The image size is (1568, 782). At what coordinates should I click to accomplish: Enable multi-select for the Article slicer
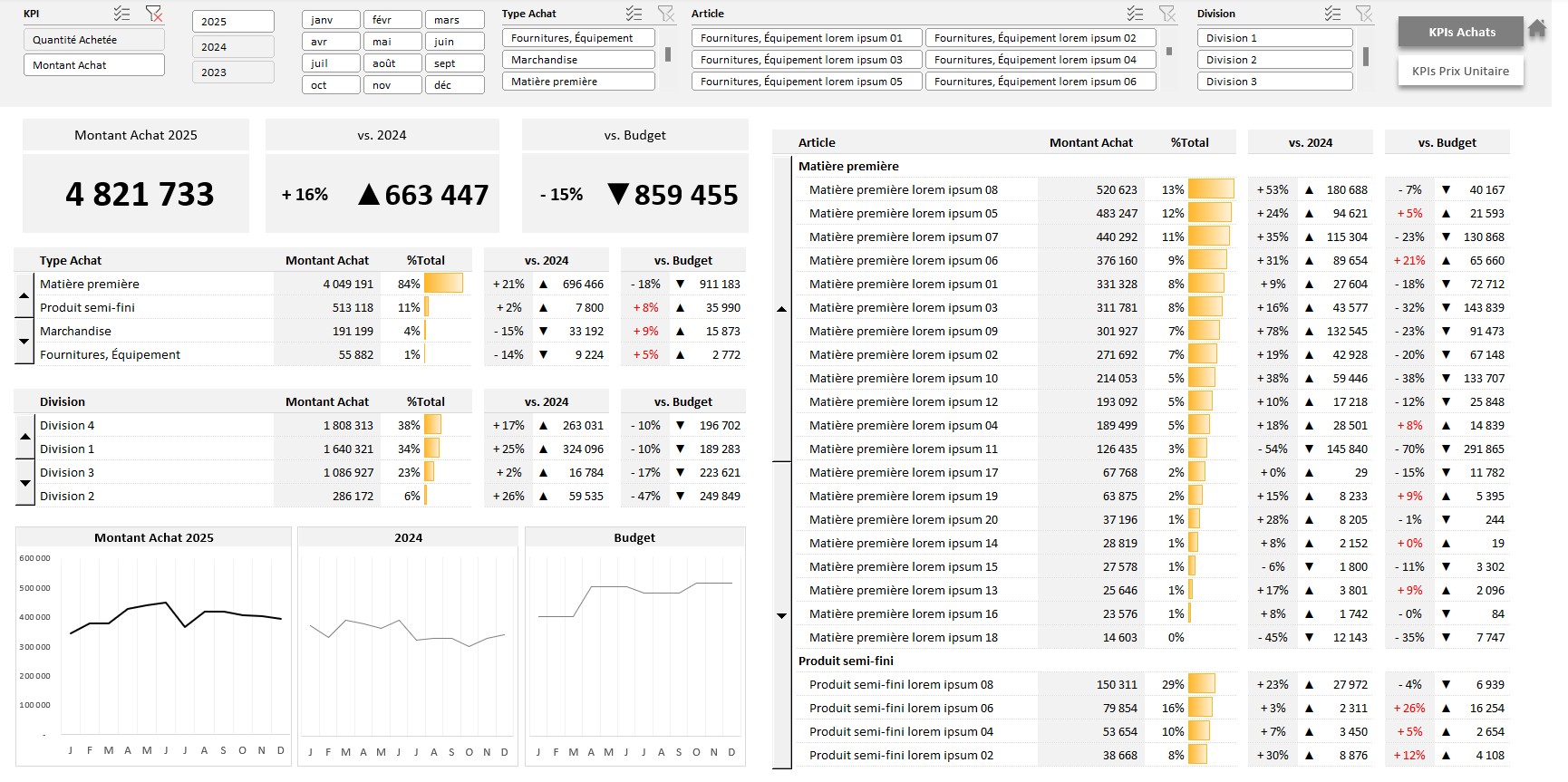tap(1135, 14)
